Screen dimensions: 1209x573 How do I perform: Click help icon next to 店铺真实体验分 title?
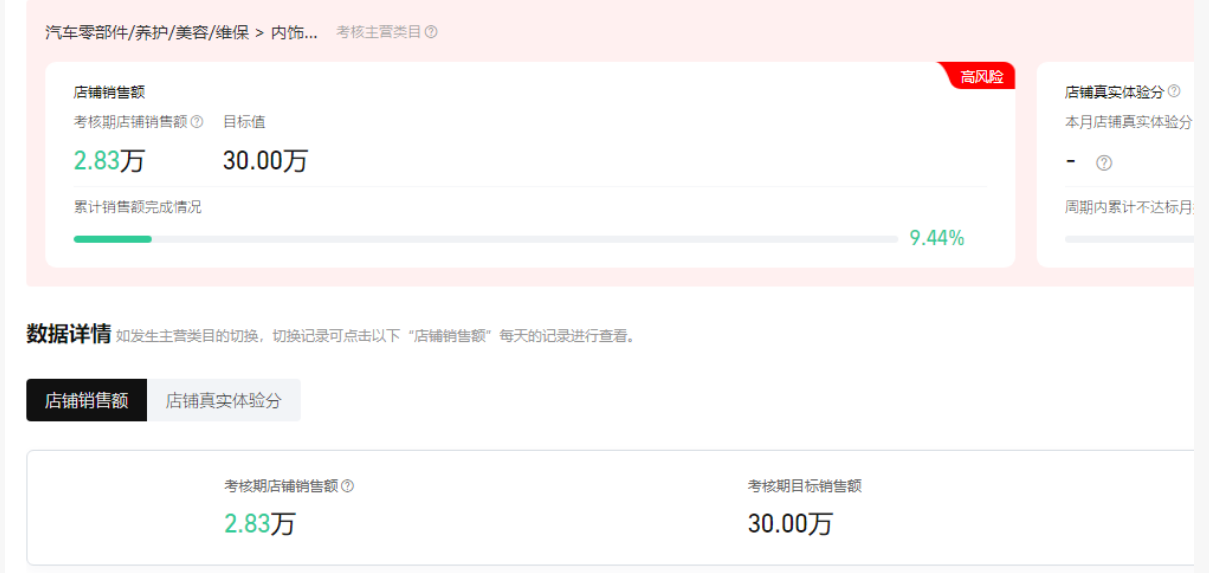1174,91
